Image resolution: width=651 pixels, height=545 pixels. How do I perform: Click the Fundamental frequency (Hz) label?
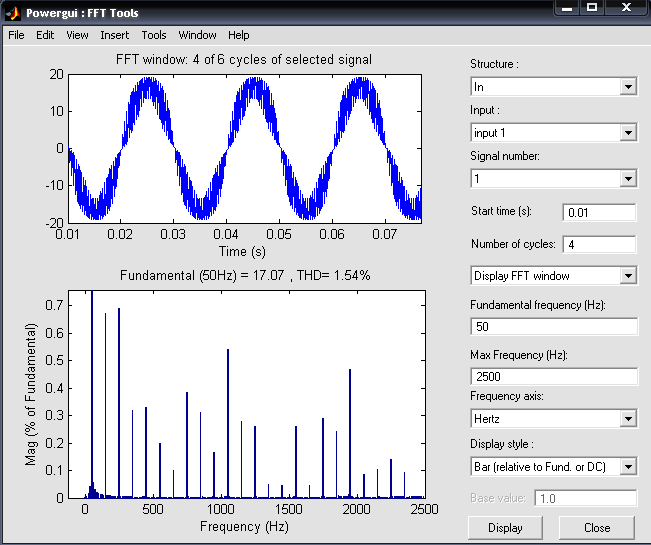[538, 305]
